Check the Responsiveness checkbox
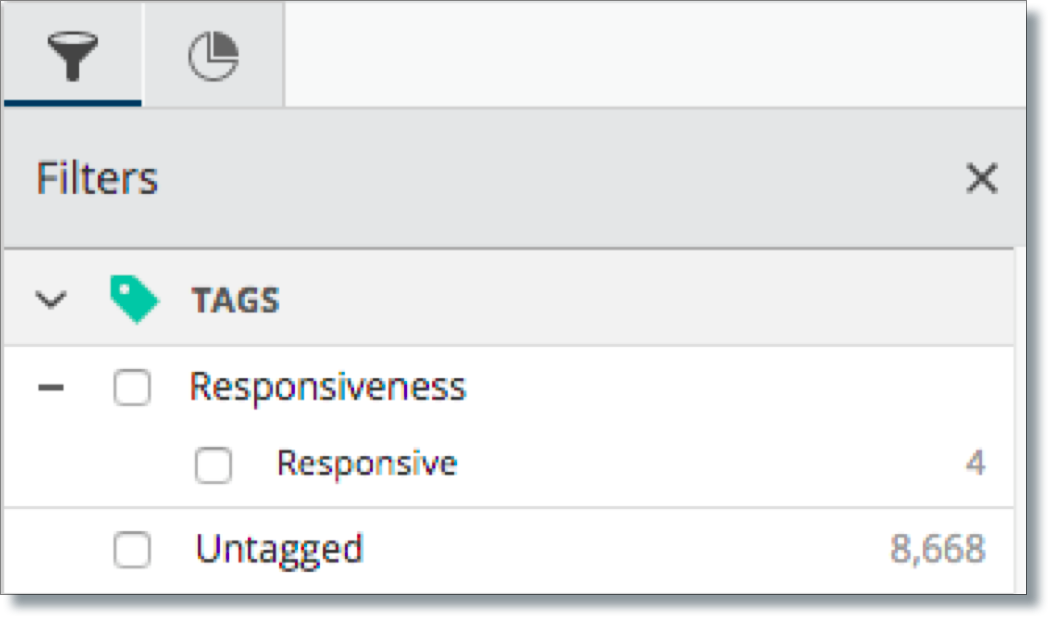 click(132, 387)
